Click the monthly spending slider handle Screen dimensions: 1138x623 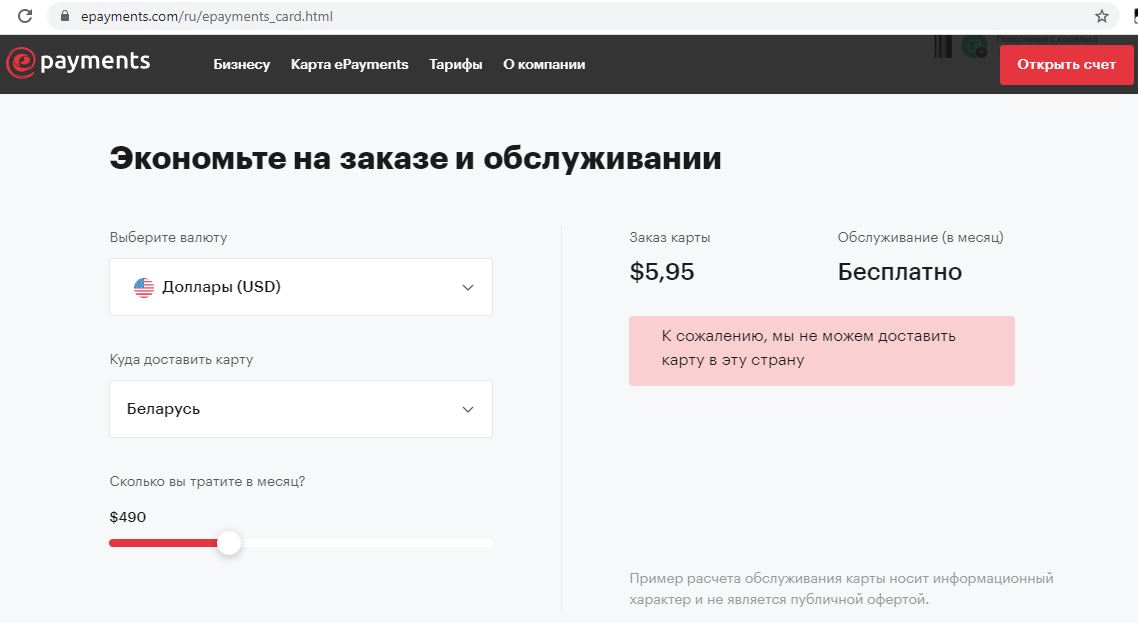(229, 543)
